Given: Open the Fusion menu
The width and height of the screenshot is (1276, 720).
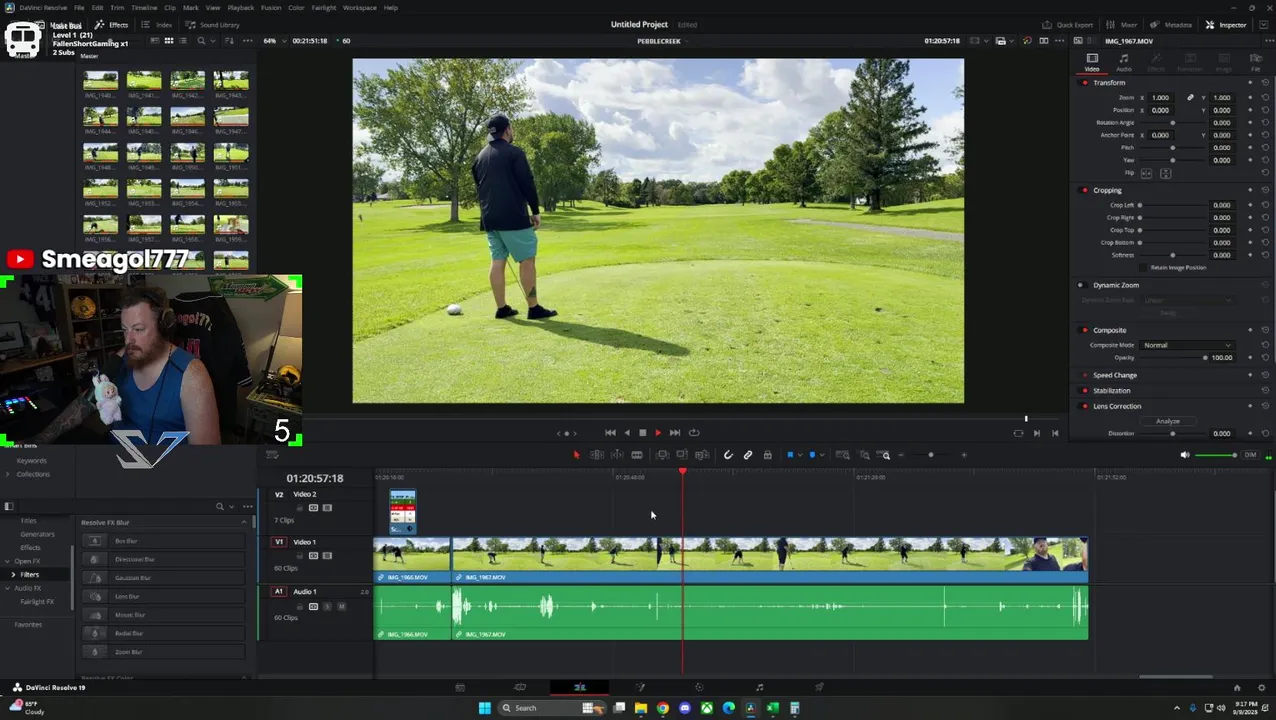Looking at the screenshot, I should coord(271,7).
